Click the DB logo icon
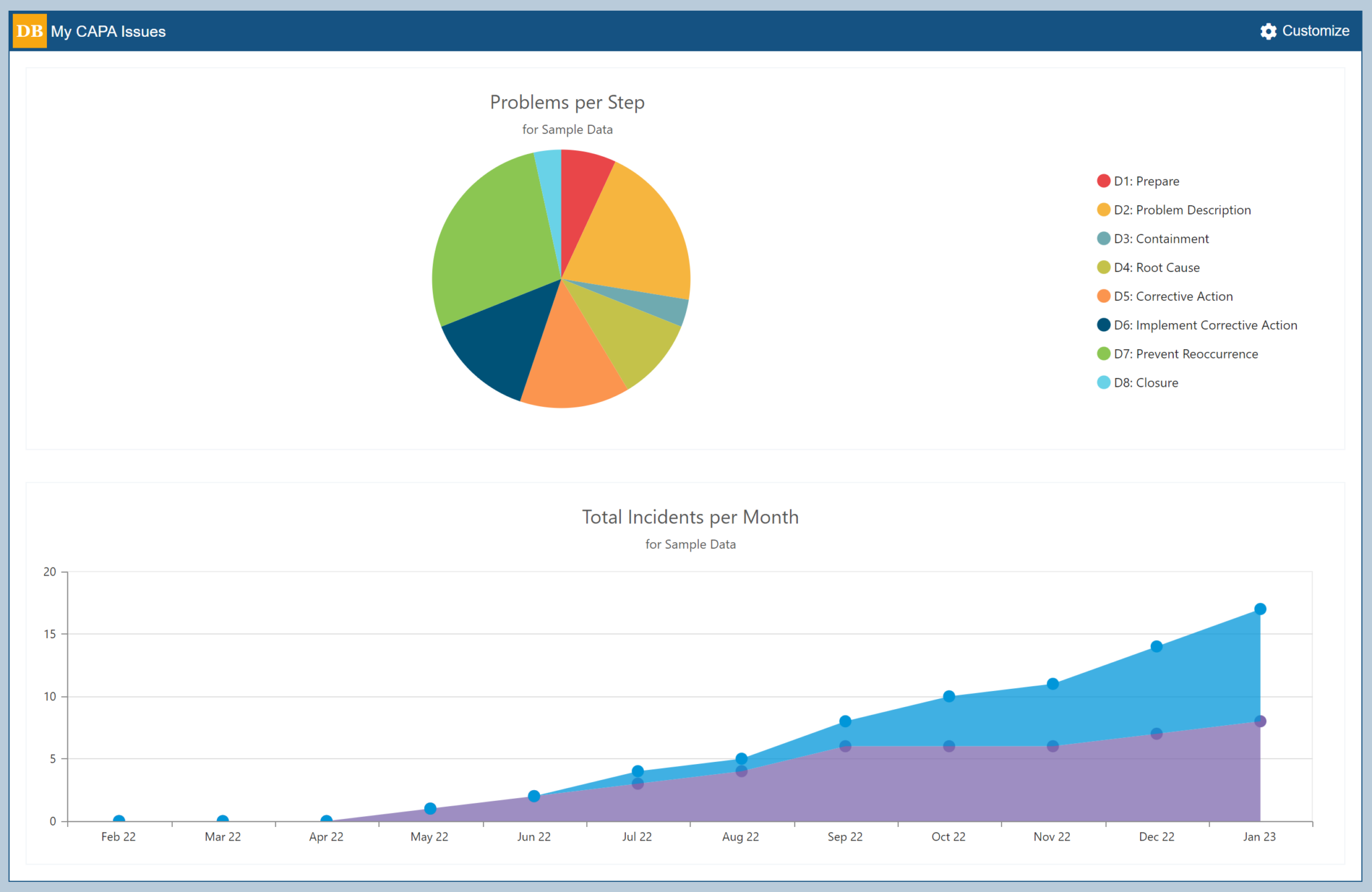 point(28,31)
